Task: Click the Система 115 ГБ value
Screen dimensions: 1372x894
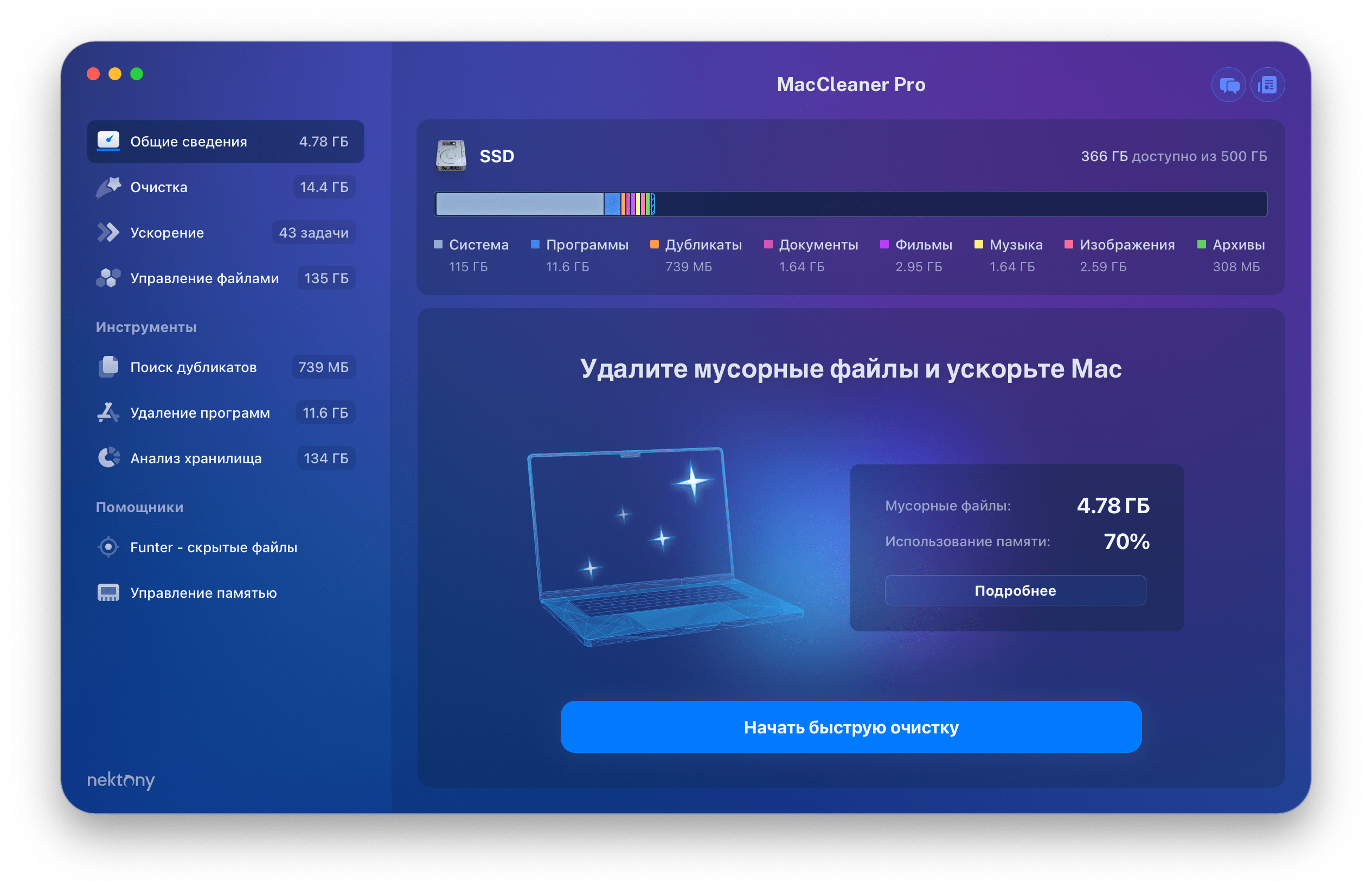Action: click(468, 266)
